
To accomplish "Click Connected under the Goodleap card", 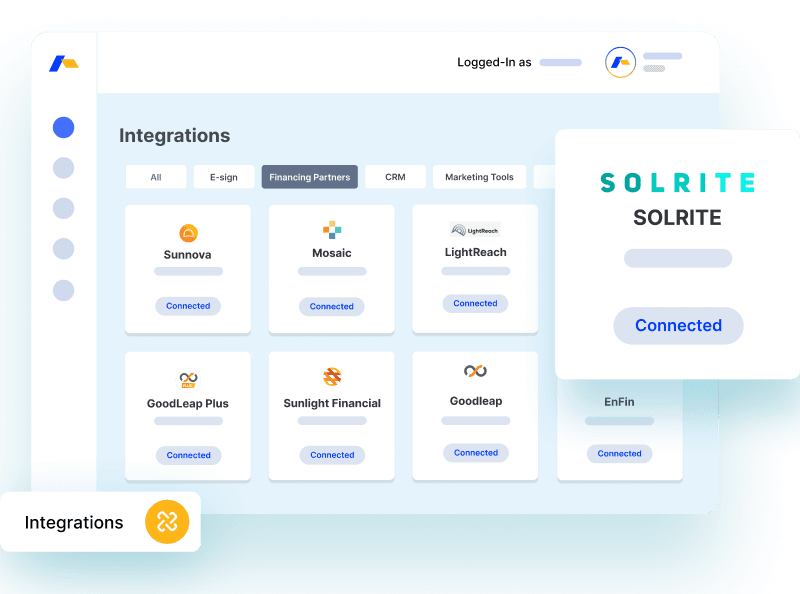I will (x=476, y=453).
